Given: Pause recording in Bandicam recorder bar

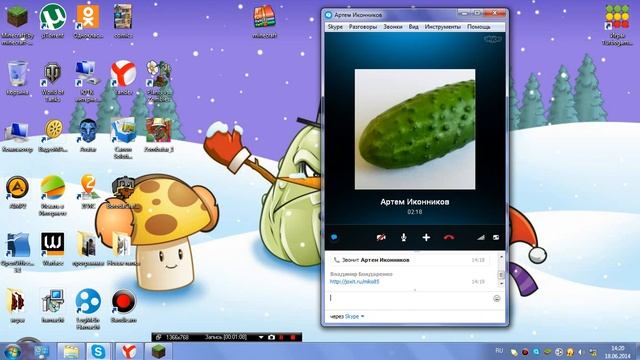Looking at the screenshot, I should pyautogui.click(x=282, y=338).
